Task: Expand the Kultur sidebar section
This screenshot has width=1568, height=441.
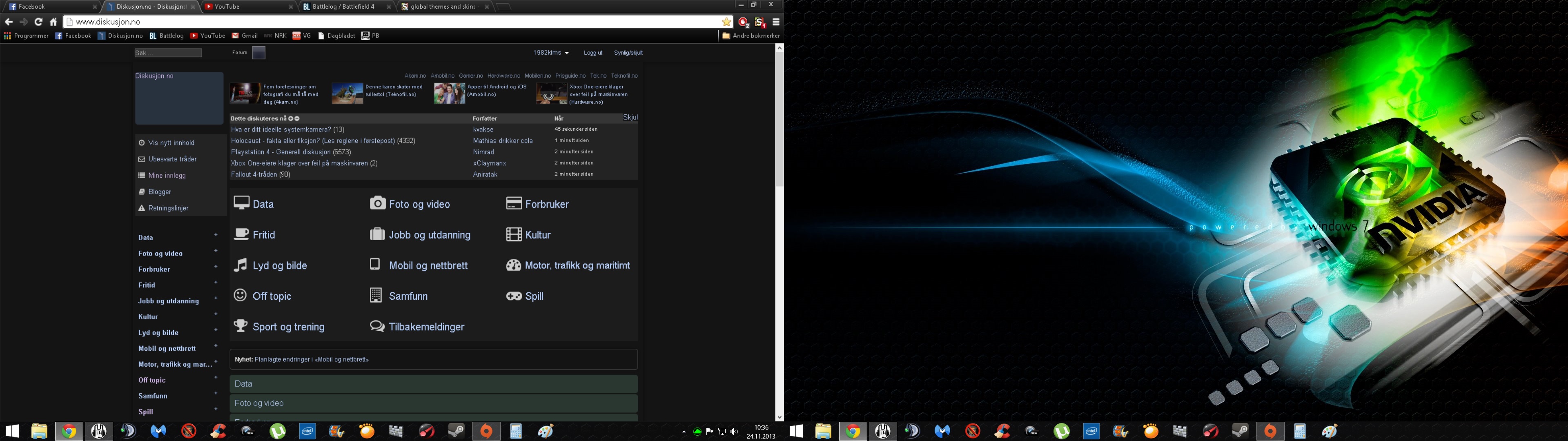Action: pyautogui.click(x=216, y=314)
